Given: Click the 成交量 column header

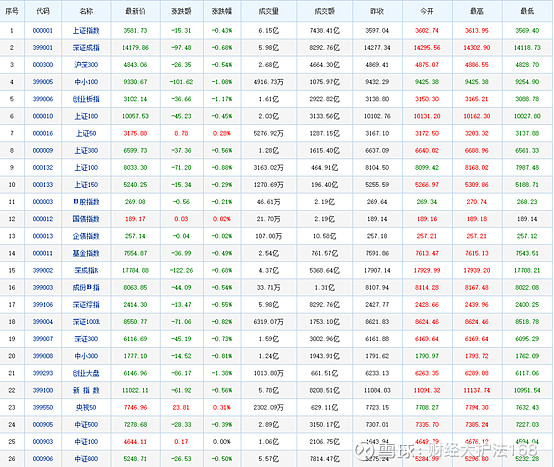Looking at the screenshot, I should (269, 11).
